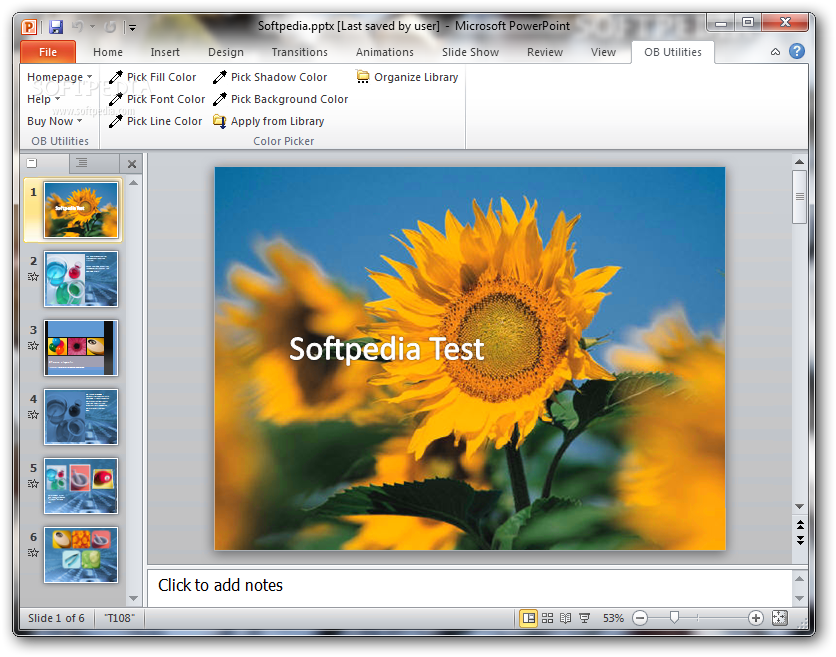Viewport: 836px width, 657px height.
Task: Click zoom in plus button
Action: 755,618
